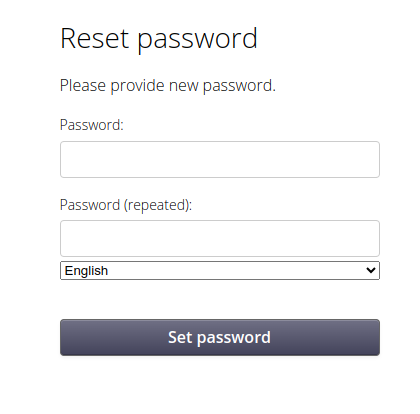Viewport: 420px width, 414px height.
Task: Click the chevron arrow on the language selector
Action: [x=371, y=270]
